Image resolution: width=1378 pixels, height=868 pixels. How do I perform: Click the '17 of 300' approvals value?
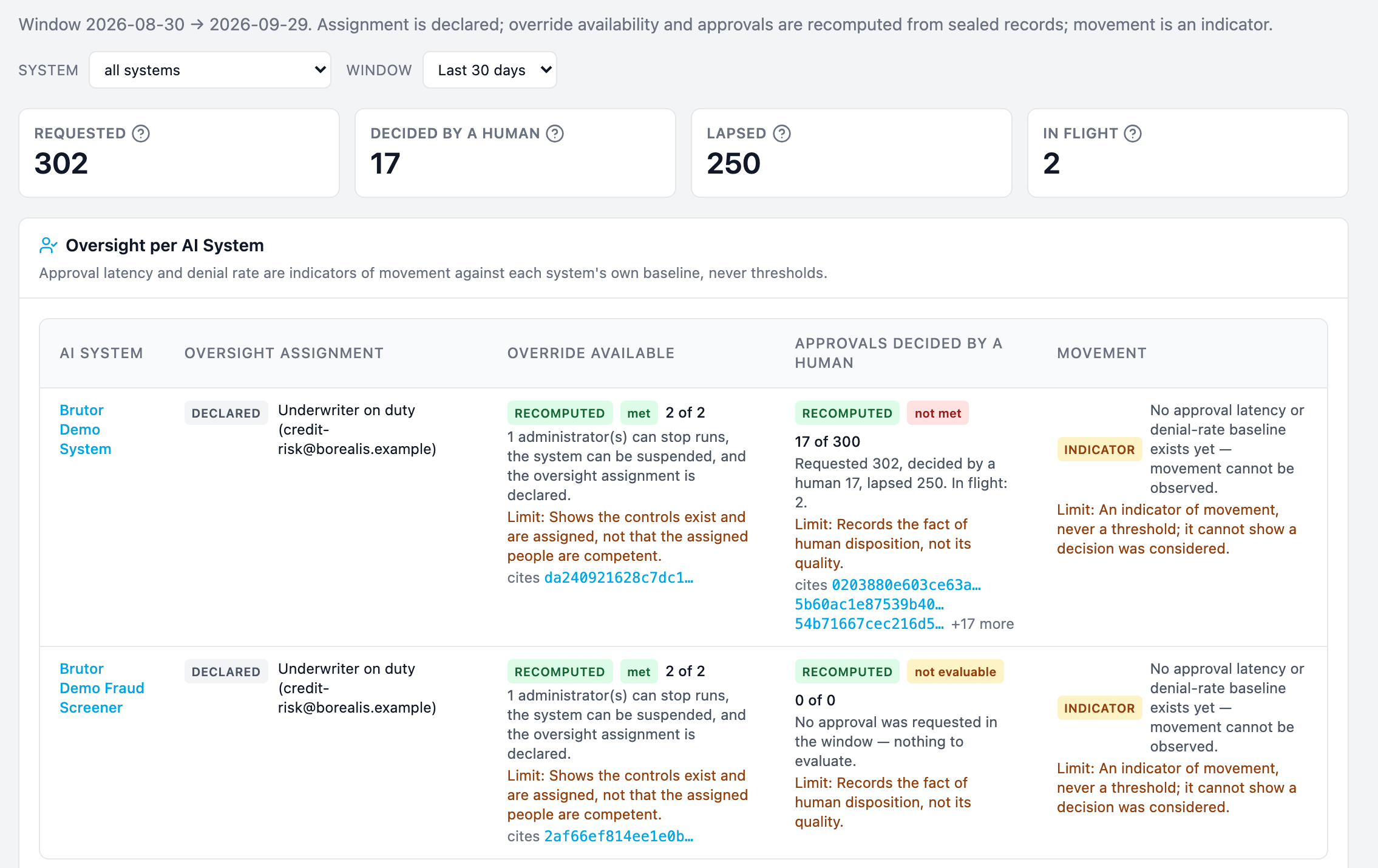(827, 442)
